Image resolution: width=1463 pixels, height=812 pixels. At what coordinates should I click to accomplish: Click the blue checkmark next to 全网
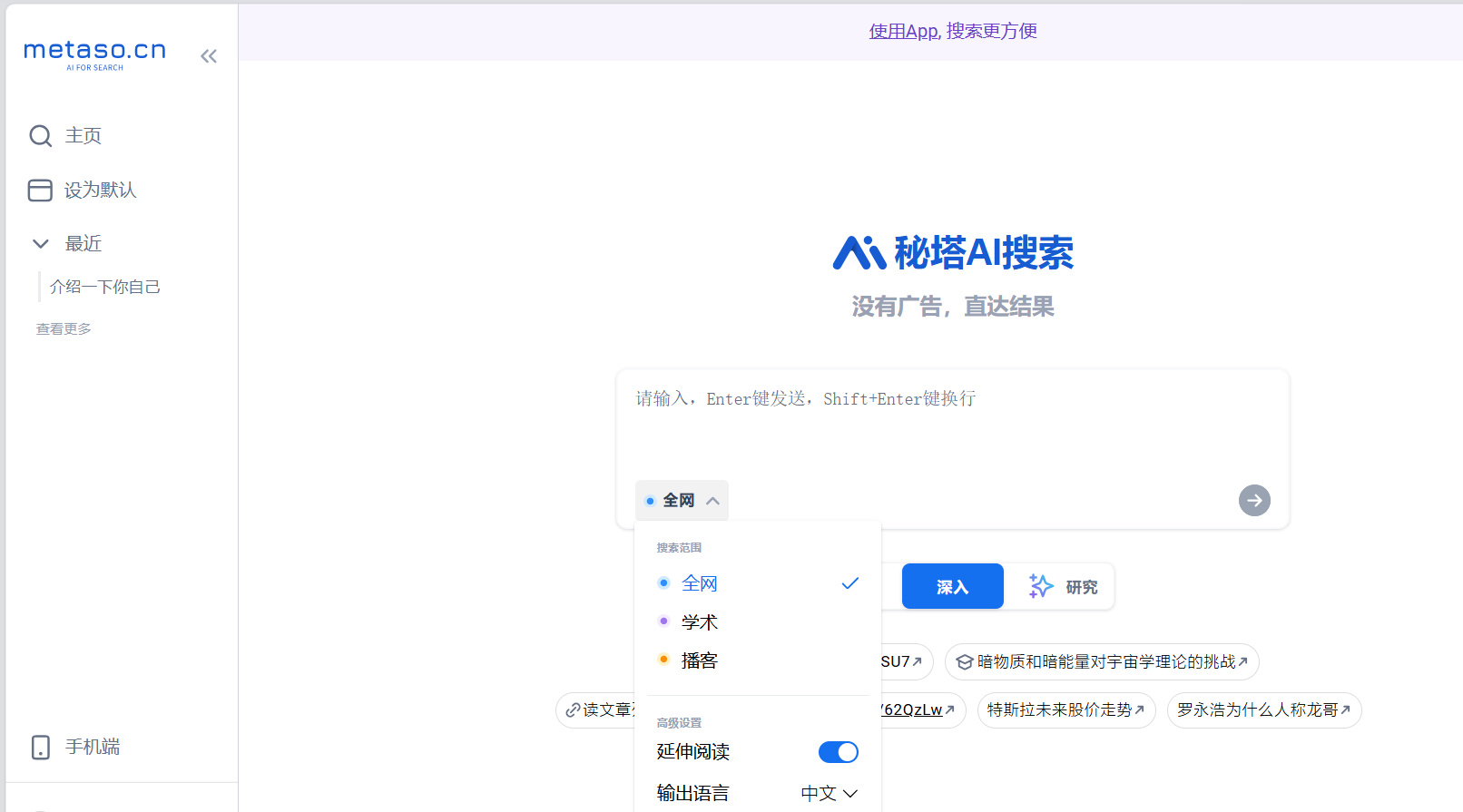(x=850, y=583)
